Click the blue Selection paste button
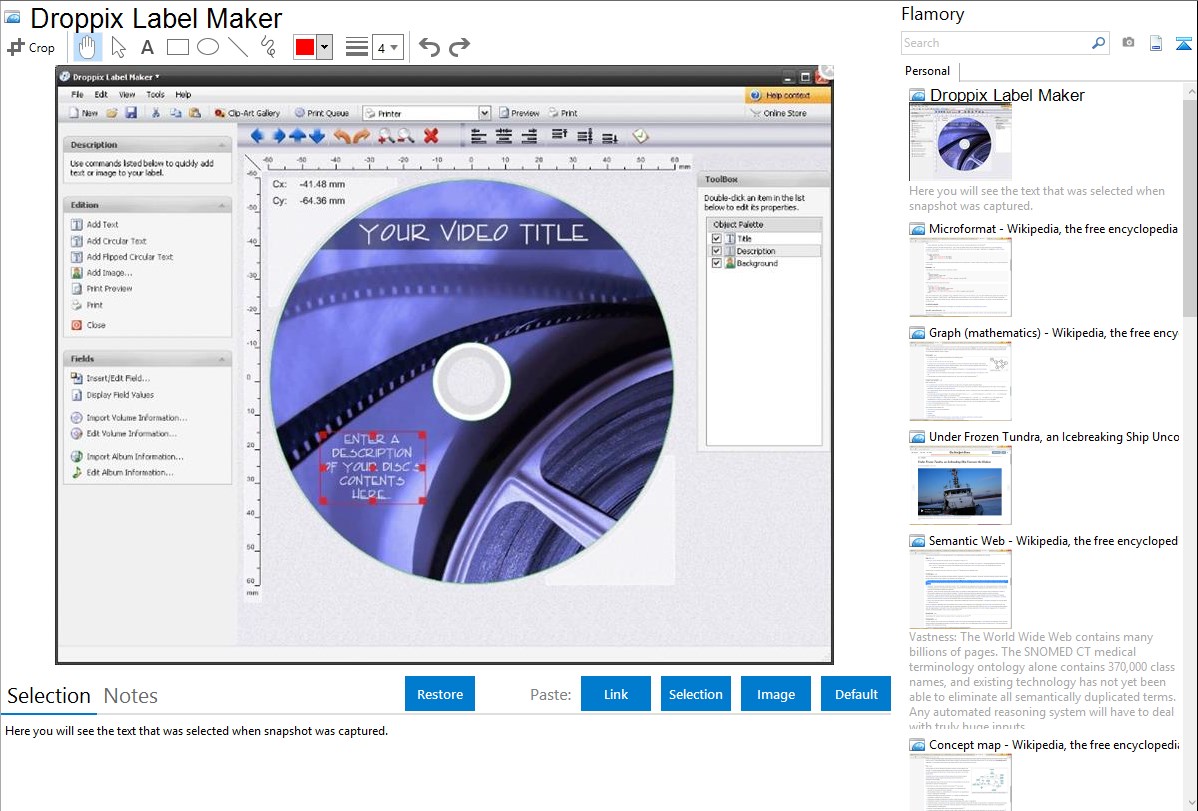The width and height of the screenshot is (1198, 811). tap(695, 694)
